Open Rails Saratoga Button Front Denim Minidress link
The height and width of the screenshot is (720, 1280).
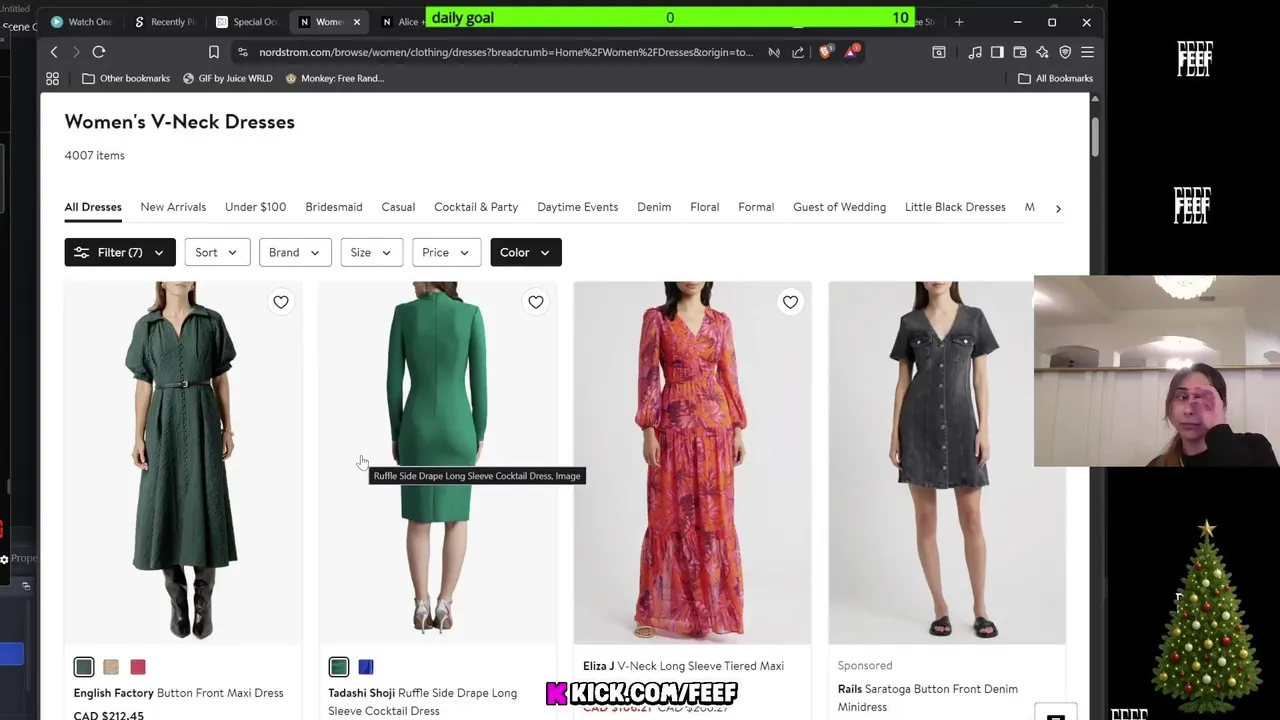click(928, 698)
